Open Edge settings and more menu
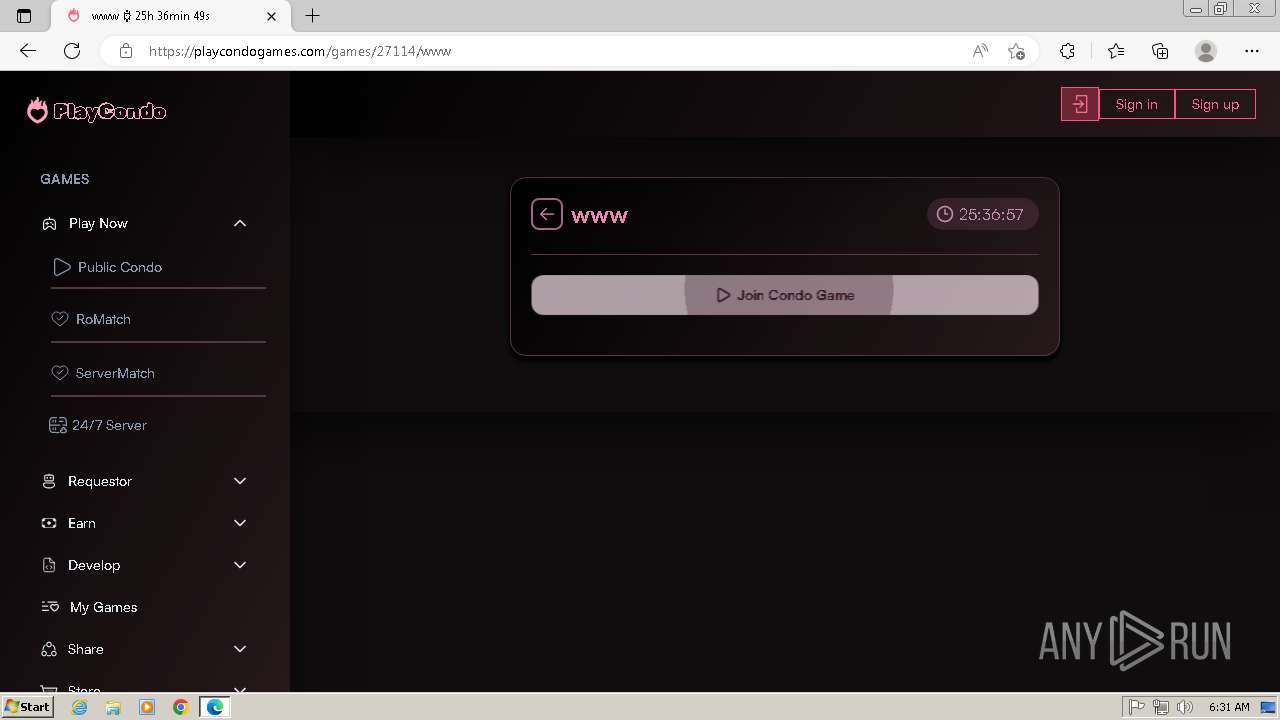 [x=1252, y=51]
